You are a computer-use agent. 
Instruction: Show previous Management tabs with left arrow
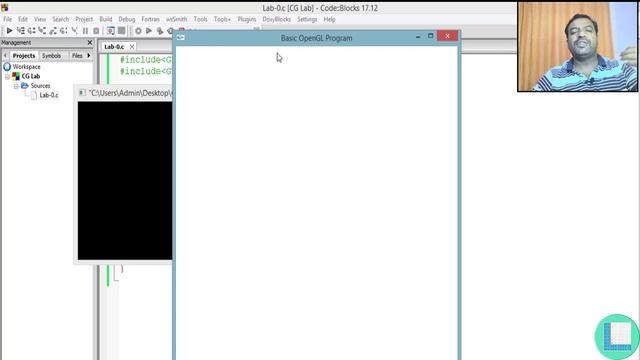[x=5, y=56]
